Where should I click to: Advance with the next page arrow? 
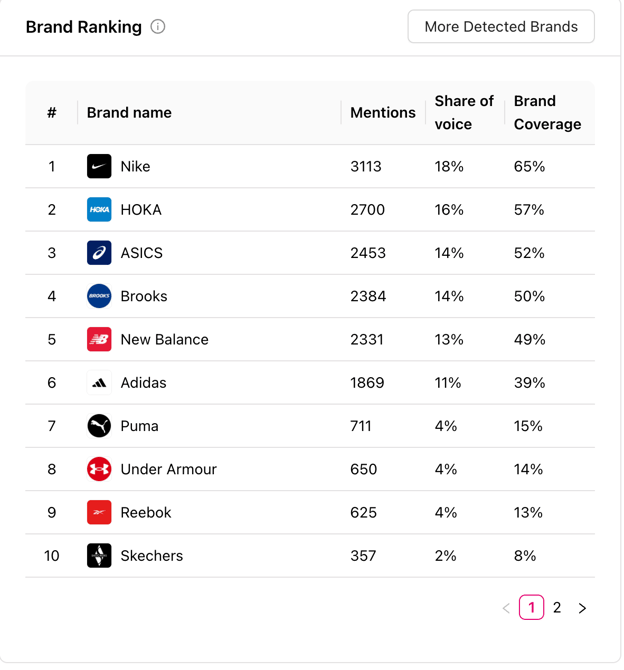(582, 608)
